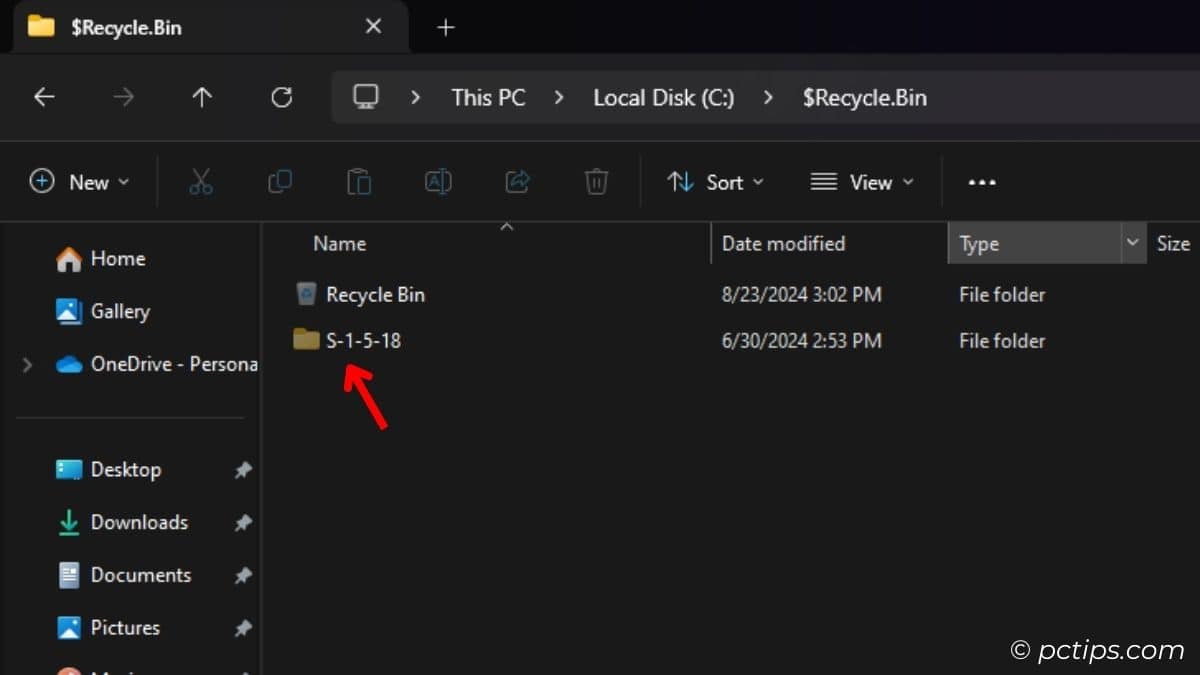
Task: Select Local Disk (C:) in address bar
Action: (663, 97)
